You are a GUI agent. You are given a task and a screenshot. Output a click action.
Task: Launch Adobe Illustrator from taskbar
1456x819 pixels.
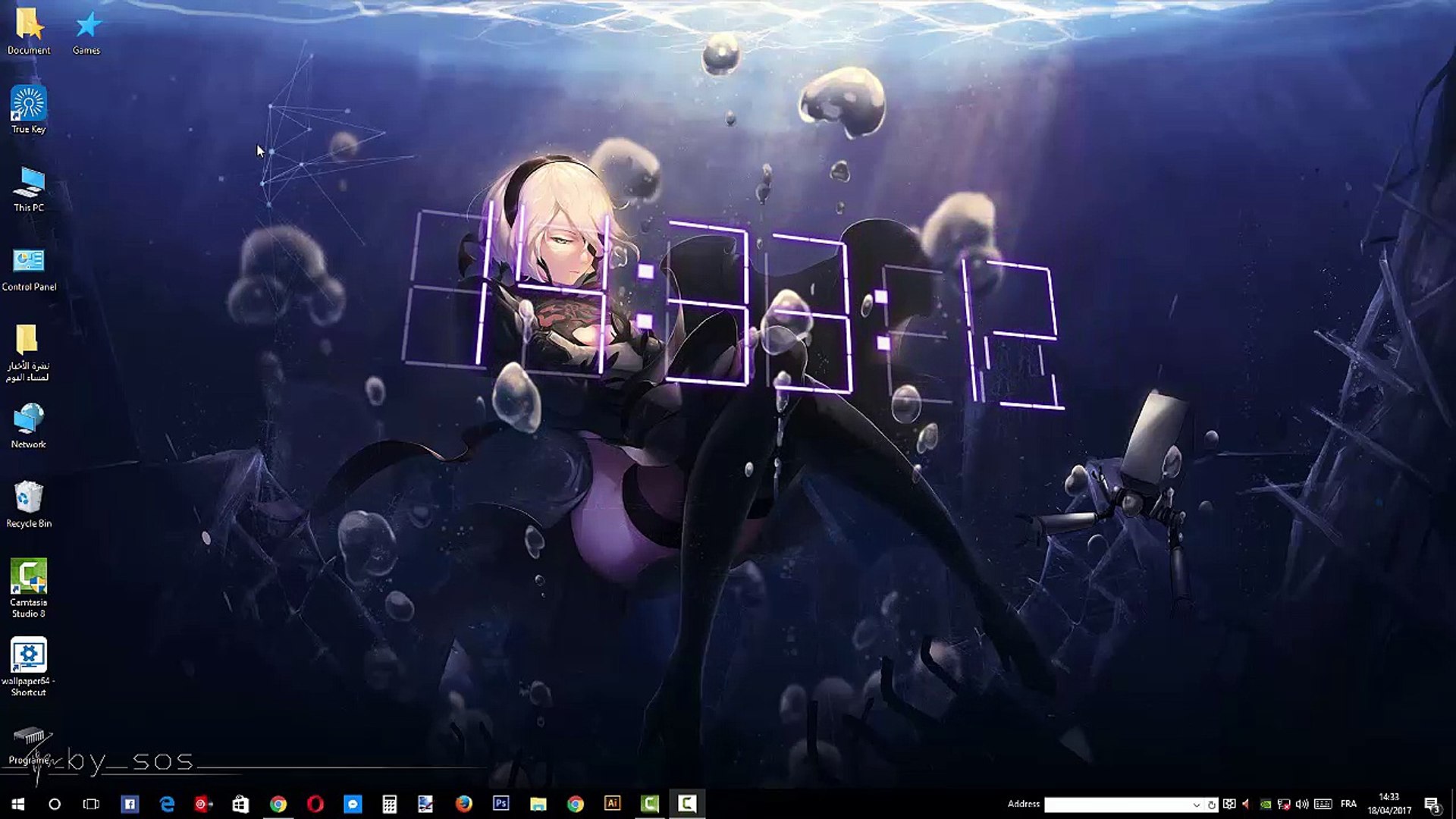coord(612,804)
